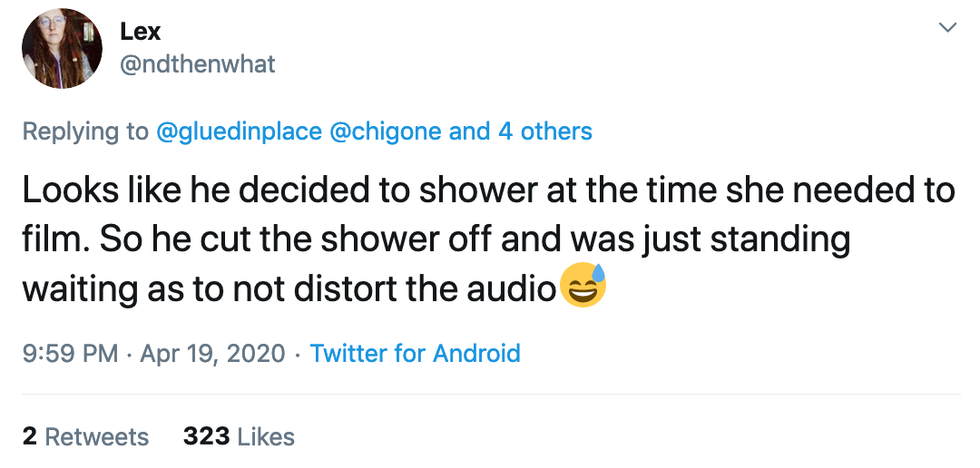980x468 pixels.
Task: Select the line "film. So he cut the shower off"
Action: coord(435,241)
